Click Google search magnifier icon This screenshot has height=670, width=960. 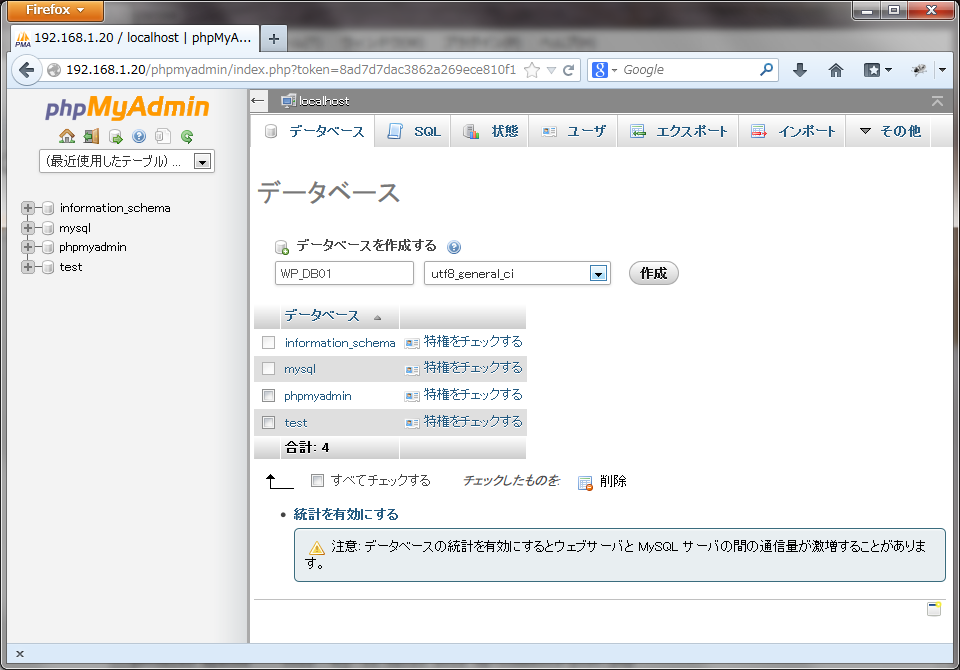(766, 70)
